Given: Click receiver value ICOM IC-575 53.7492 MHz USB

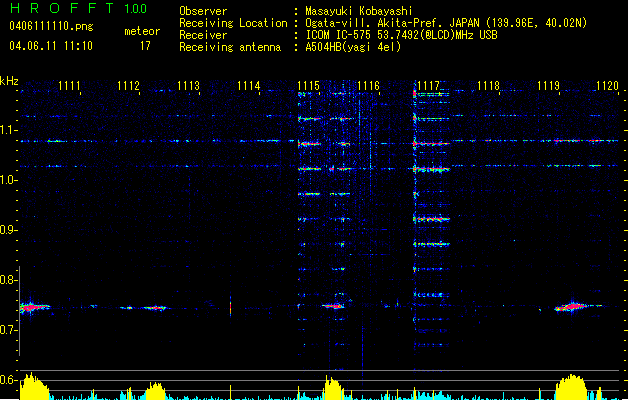Looking at the screenshot, I should click(402, 35).
